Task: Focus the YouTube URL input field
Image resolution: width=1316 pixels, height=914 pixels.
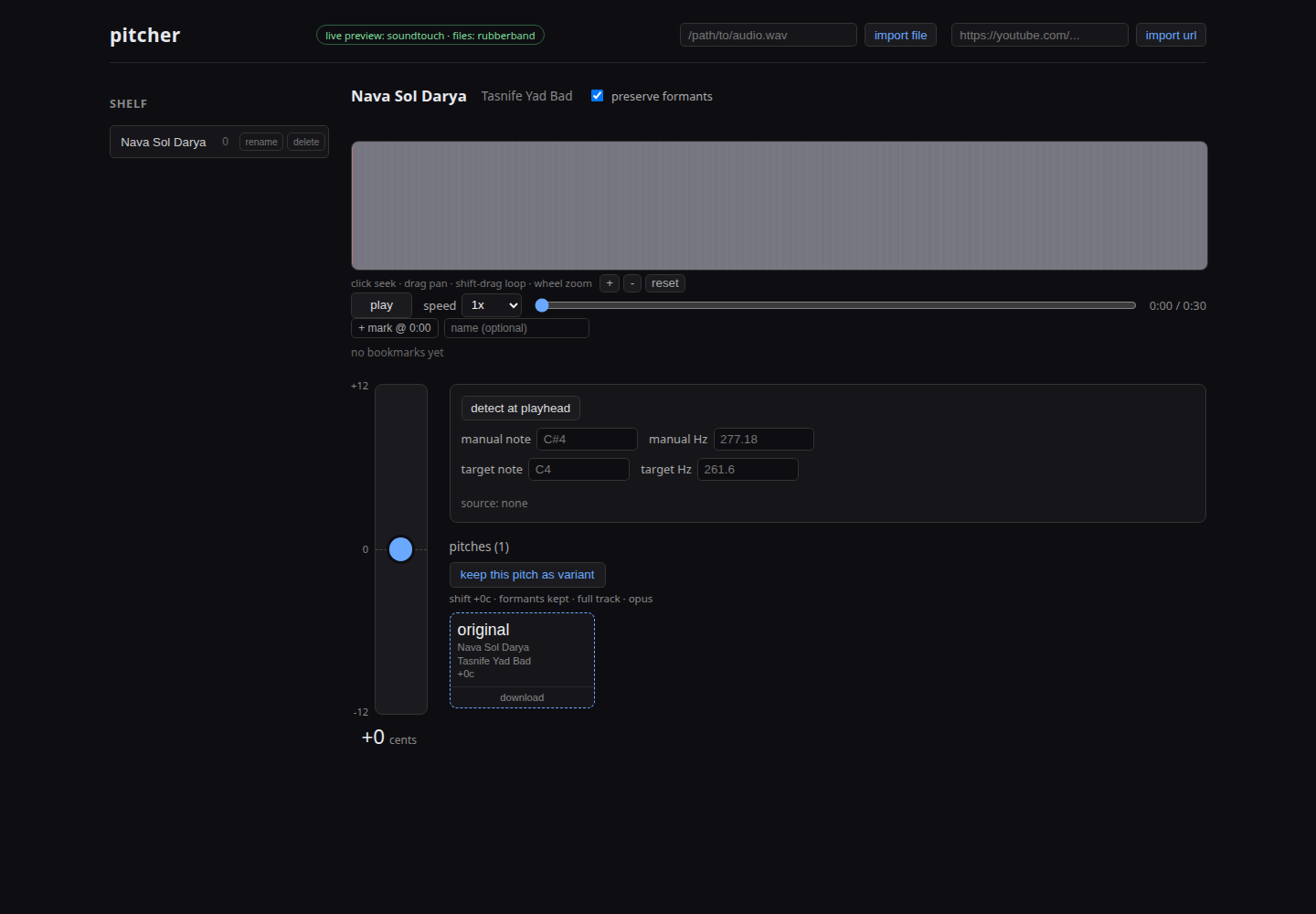Action: [1040, 36]
